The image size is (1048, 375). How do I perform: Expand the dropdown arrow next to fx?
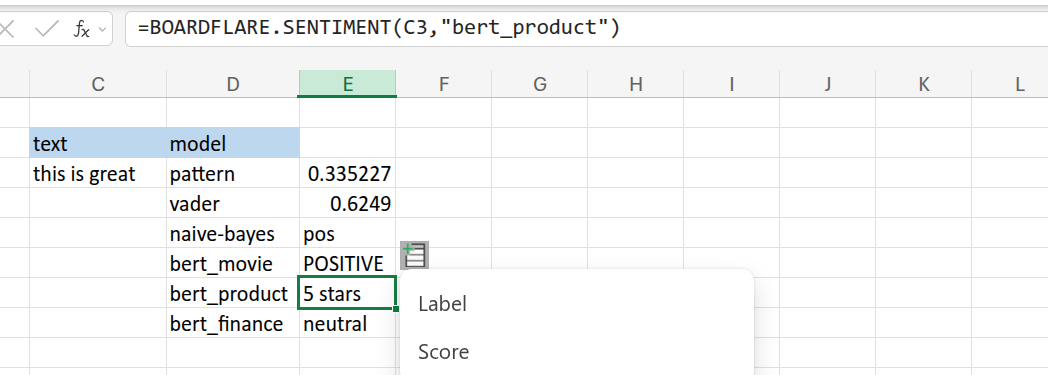[x=102, y=29]
